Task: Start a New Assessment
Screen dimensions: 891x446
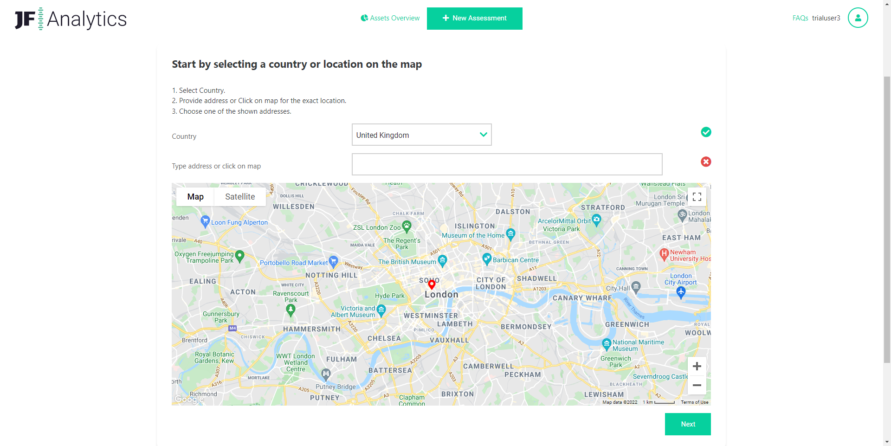Action: (474, 18)
